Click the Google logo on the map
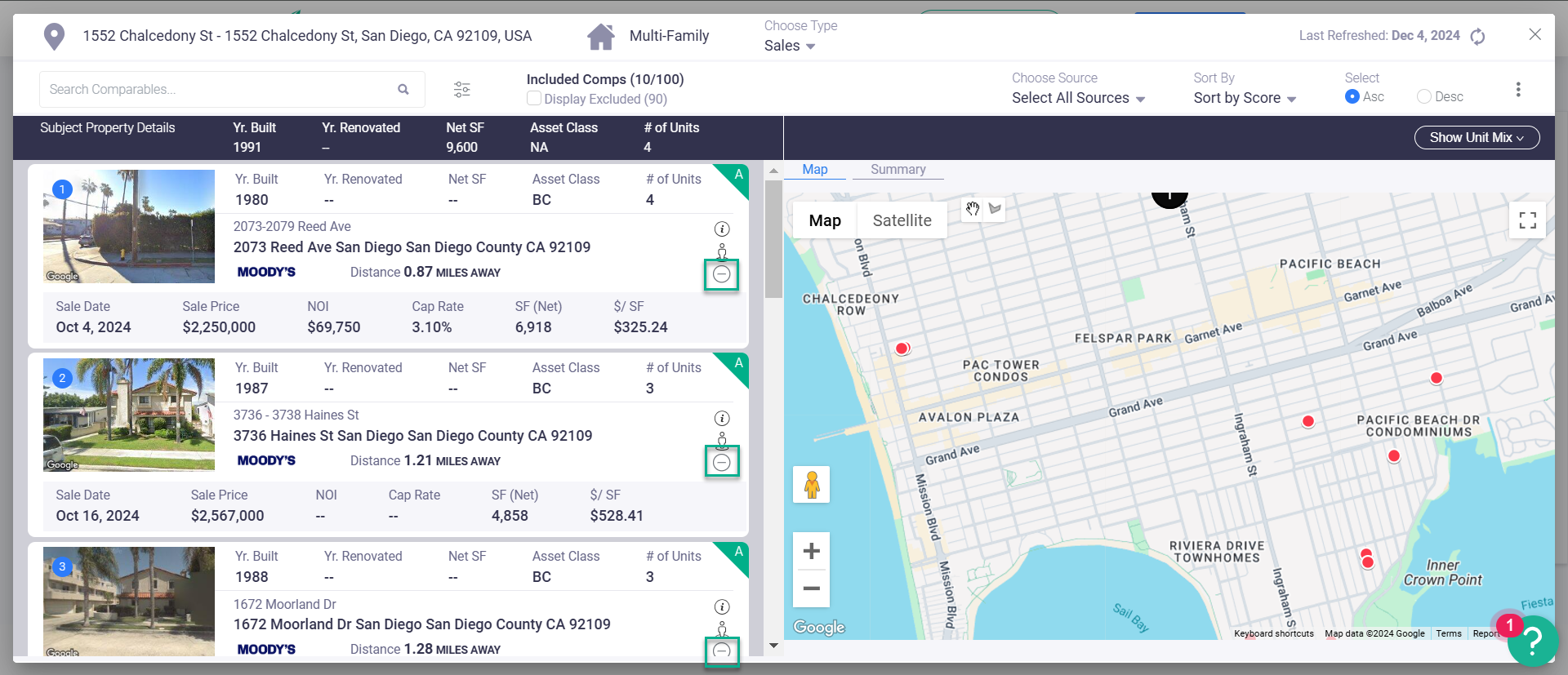 (x=819, y=627)
